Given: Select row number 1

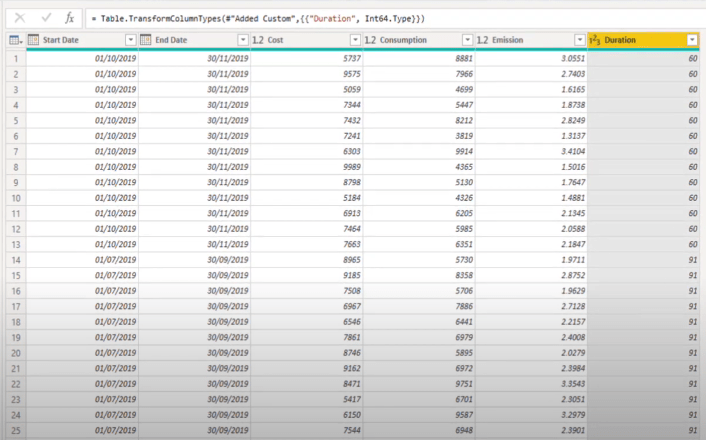Looking at the screenshot, I should pos(16,59).
